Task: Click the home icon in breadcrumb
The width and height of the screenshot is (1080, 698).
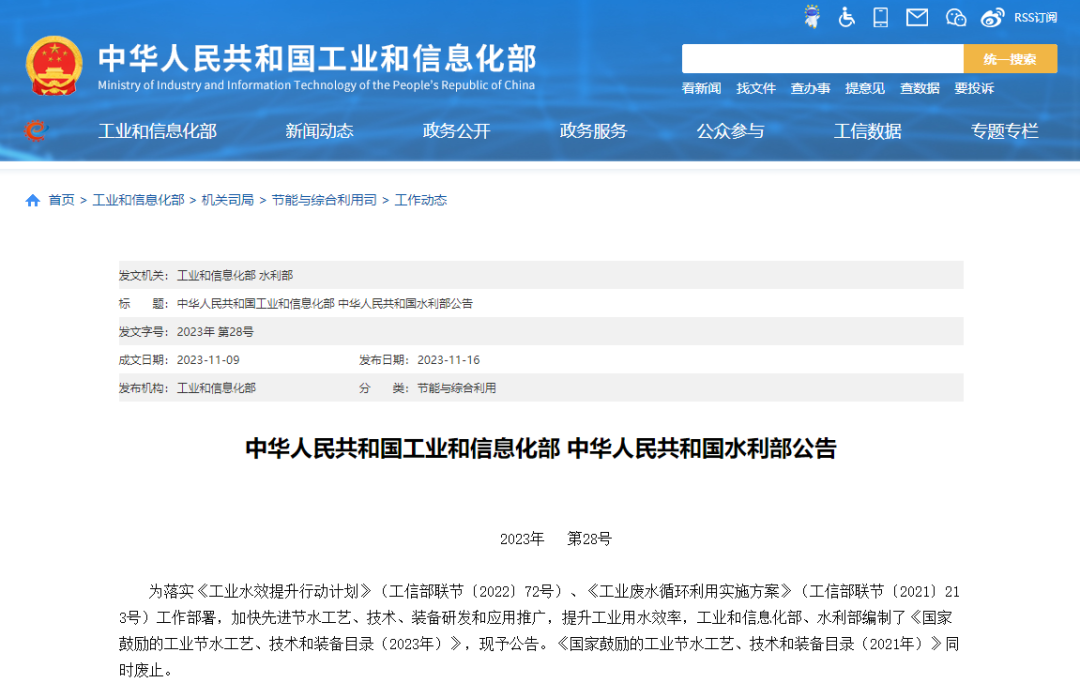Action: (x=33, y=200)
